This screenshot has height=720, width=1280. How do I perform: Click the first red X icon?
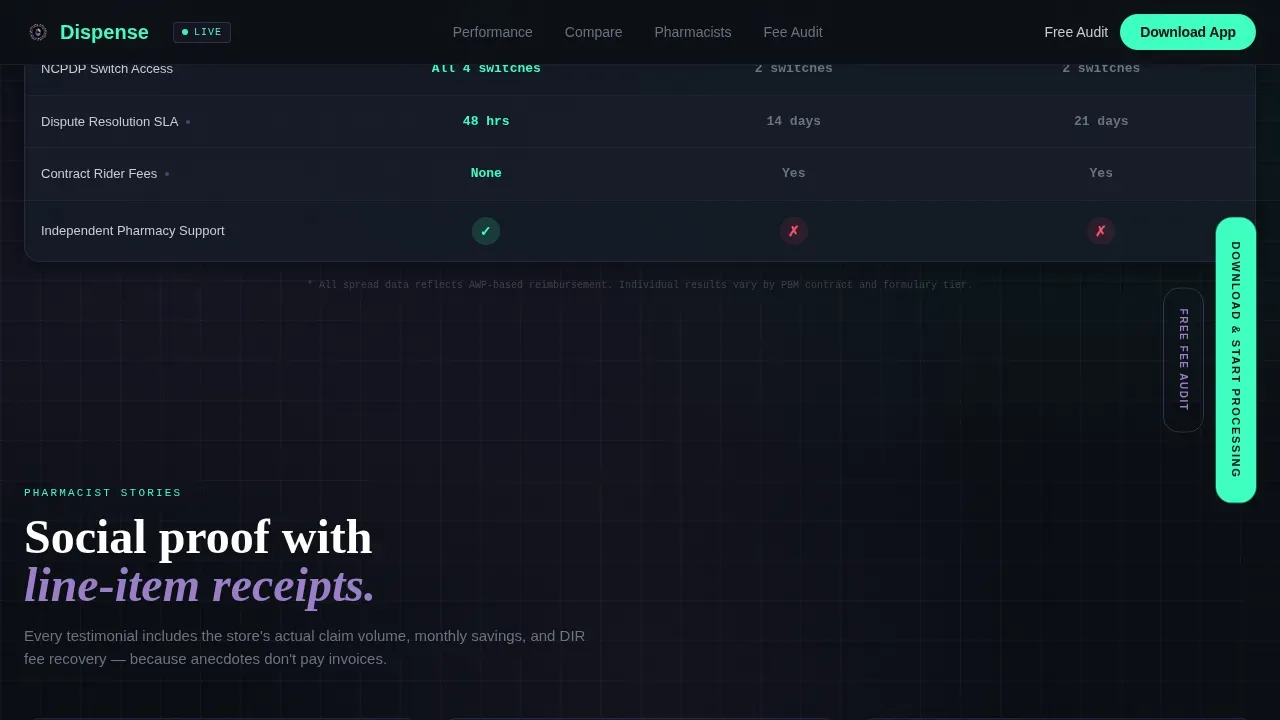click(793, 231)
